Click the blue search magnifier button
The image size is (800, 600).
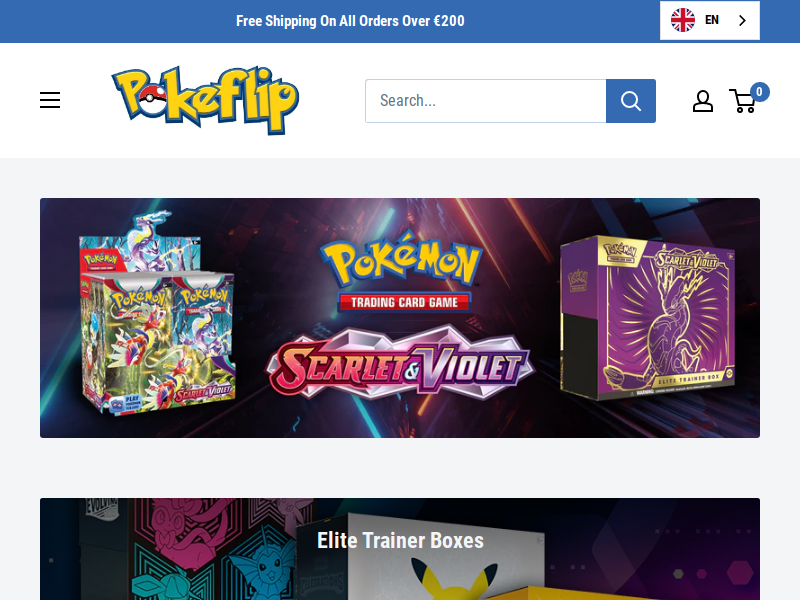click(631, 101)
